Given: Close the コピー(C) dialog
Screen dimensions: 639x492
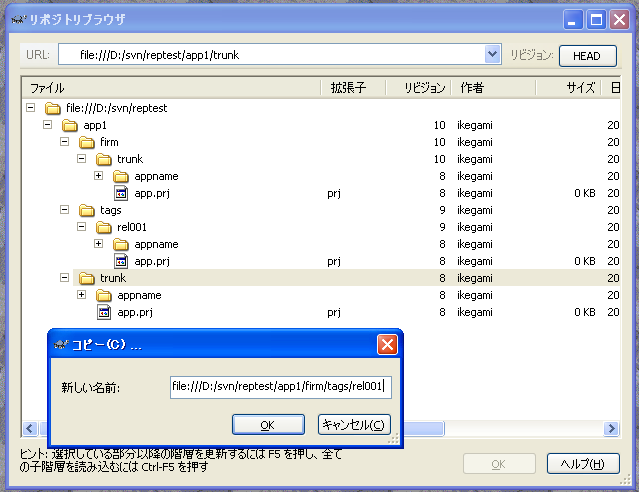Looking at the screenshot, I should 387,345.
